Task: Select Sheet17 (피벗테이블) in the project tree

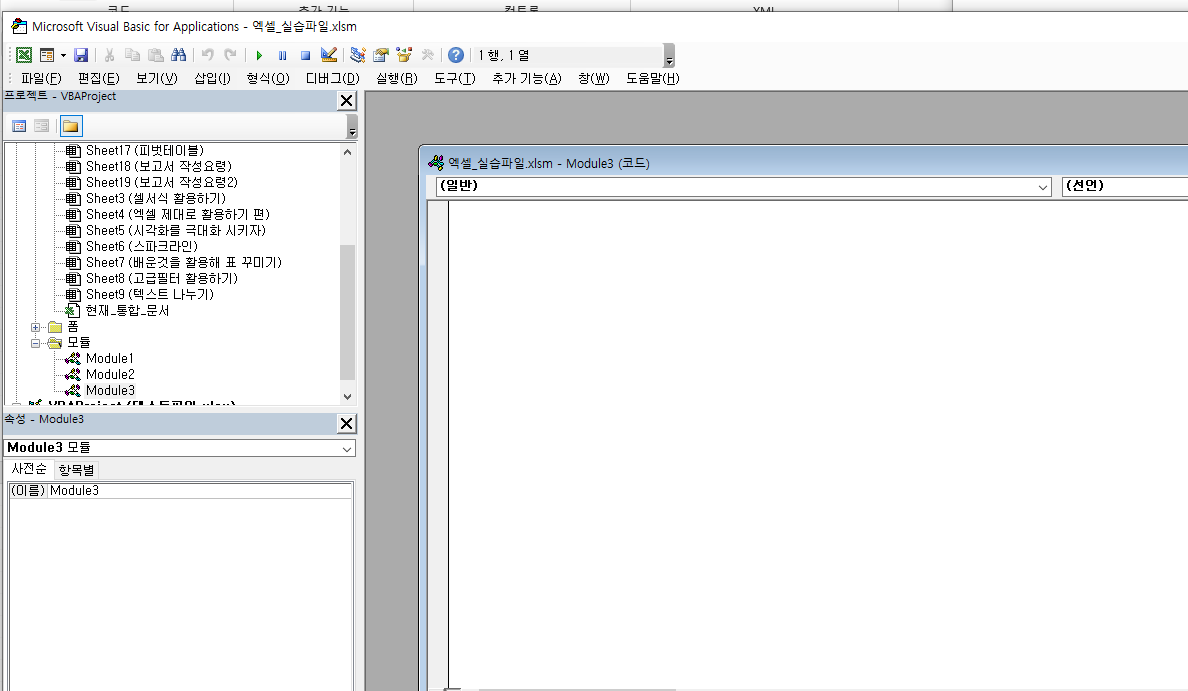Action: [x=145, y=151]
